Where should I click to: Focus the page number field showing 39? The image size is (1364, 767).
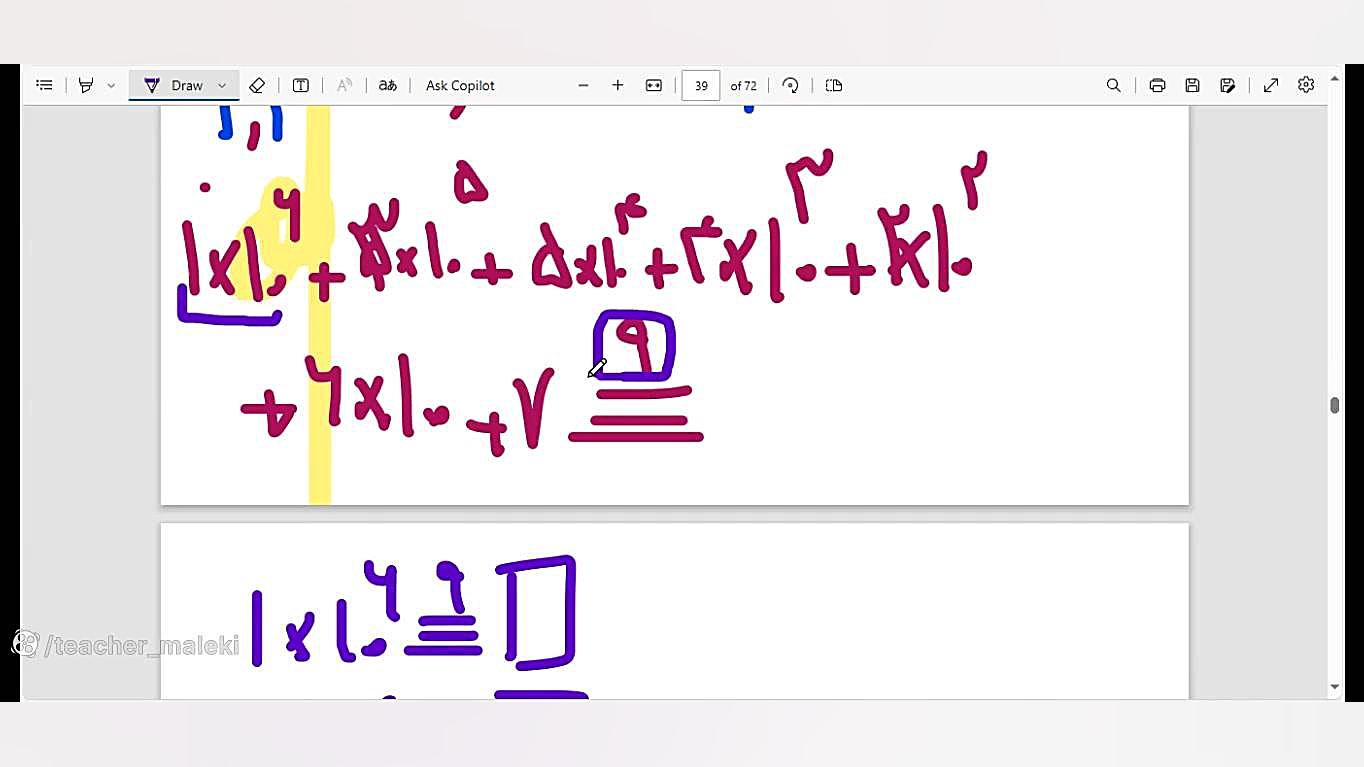coord(701,85)
